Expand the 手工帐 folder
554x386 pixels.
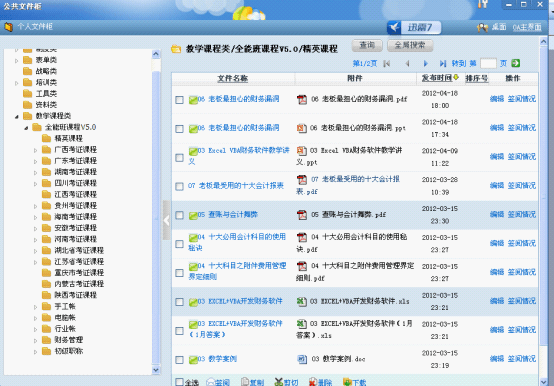pos(35,307)
